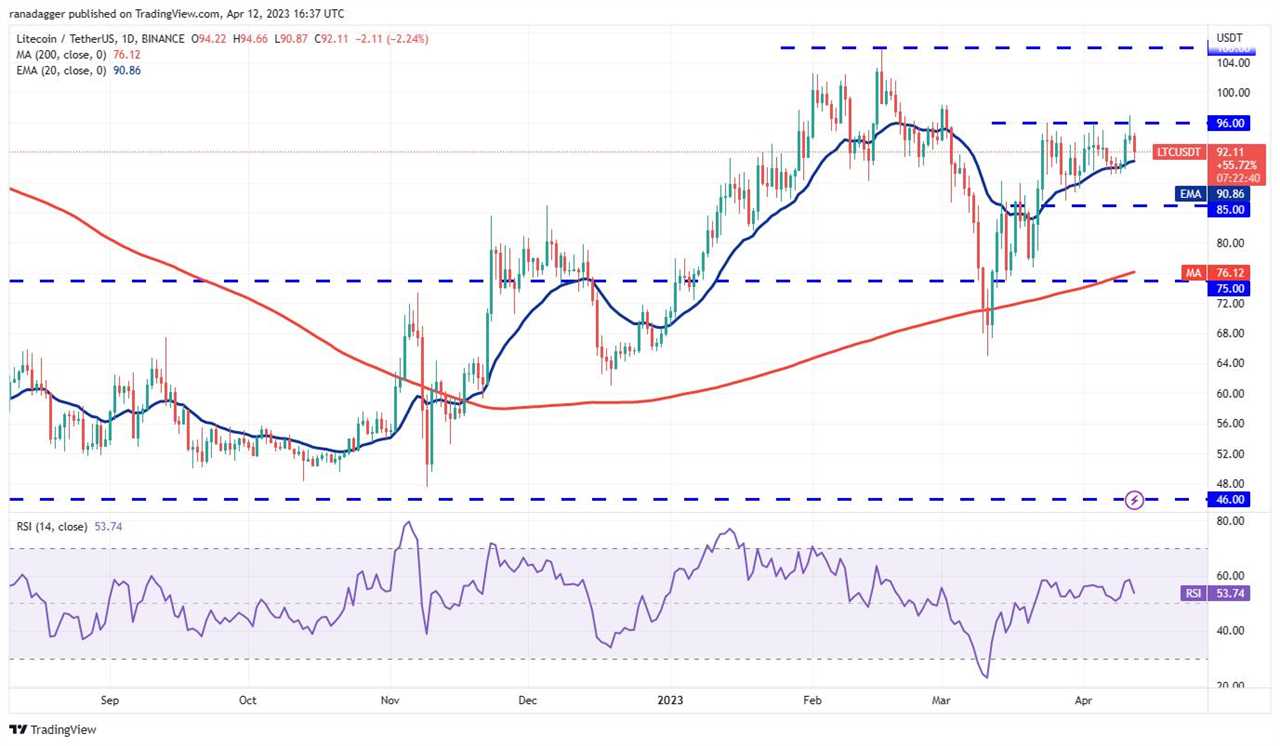Image resolution: width=1280 pixels, height=746 pixels.
Task: Click the 07:22:40 candle countdown timer
Action: tap(1236, 178)
